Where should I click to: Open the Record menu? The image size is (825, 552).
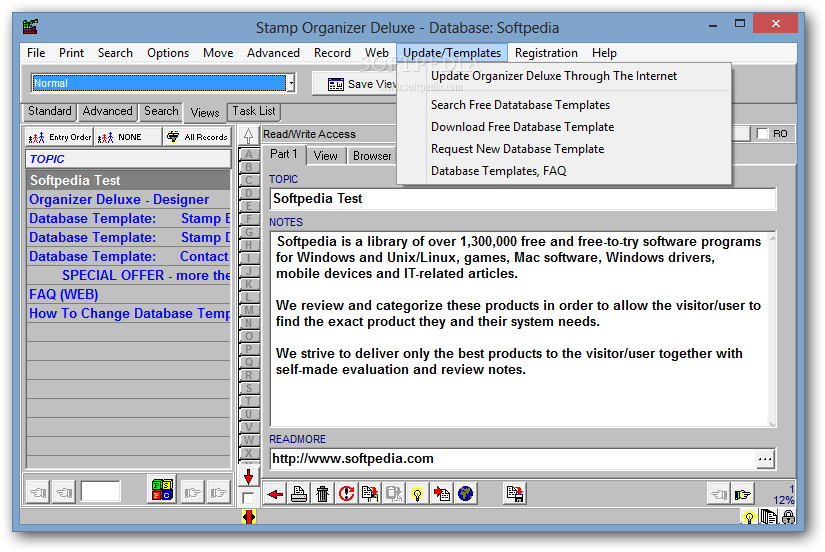pyautogui.click(x=332, y=53)
